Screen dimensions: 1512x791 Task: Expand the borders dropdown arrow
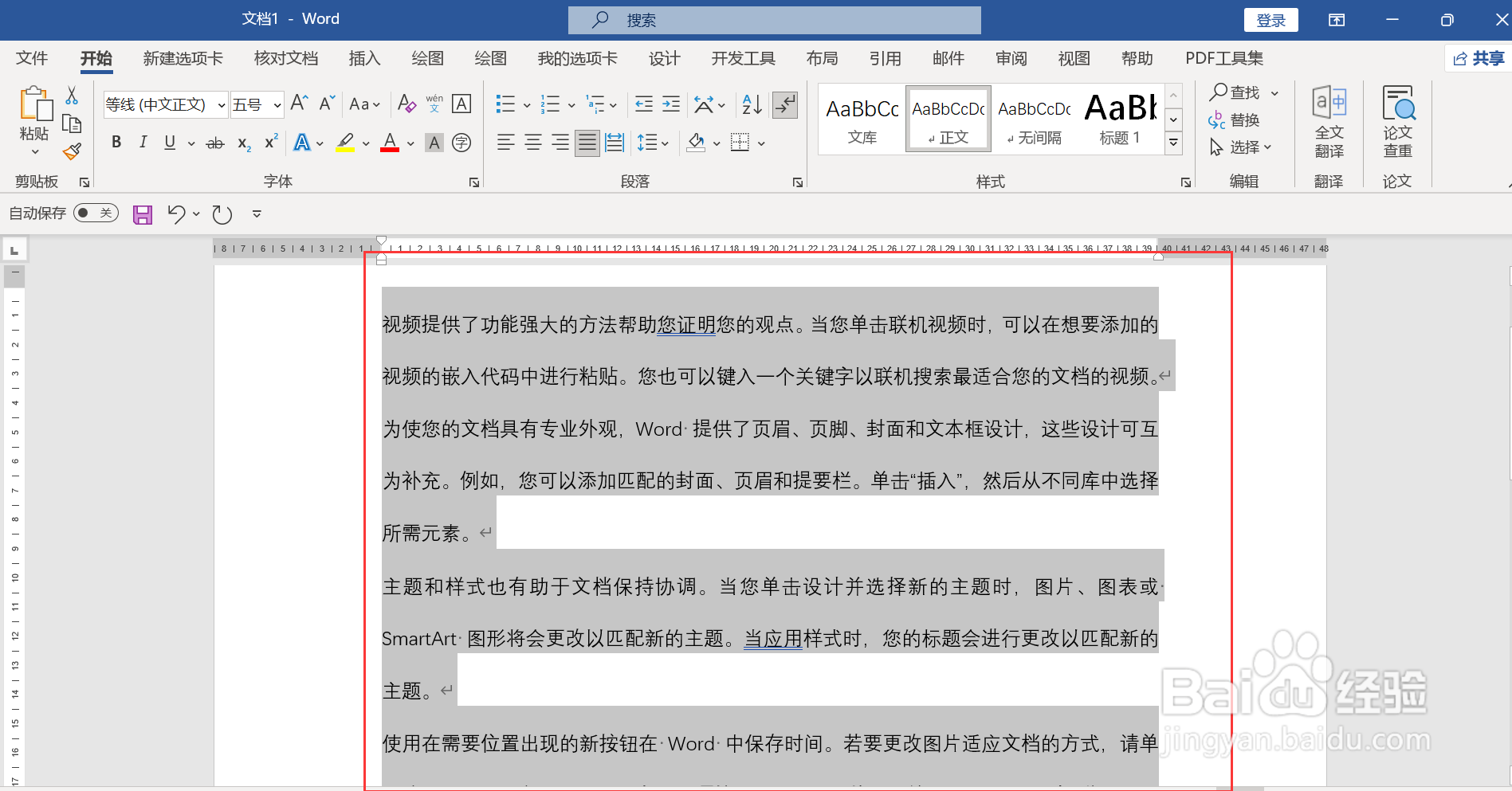pos(761,143)
